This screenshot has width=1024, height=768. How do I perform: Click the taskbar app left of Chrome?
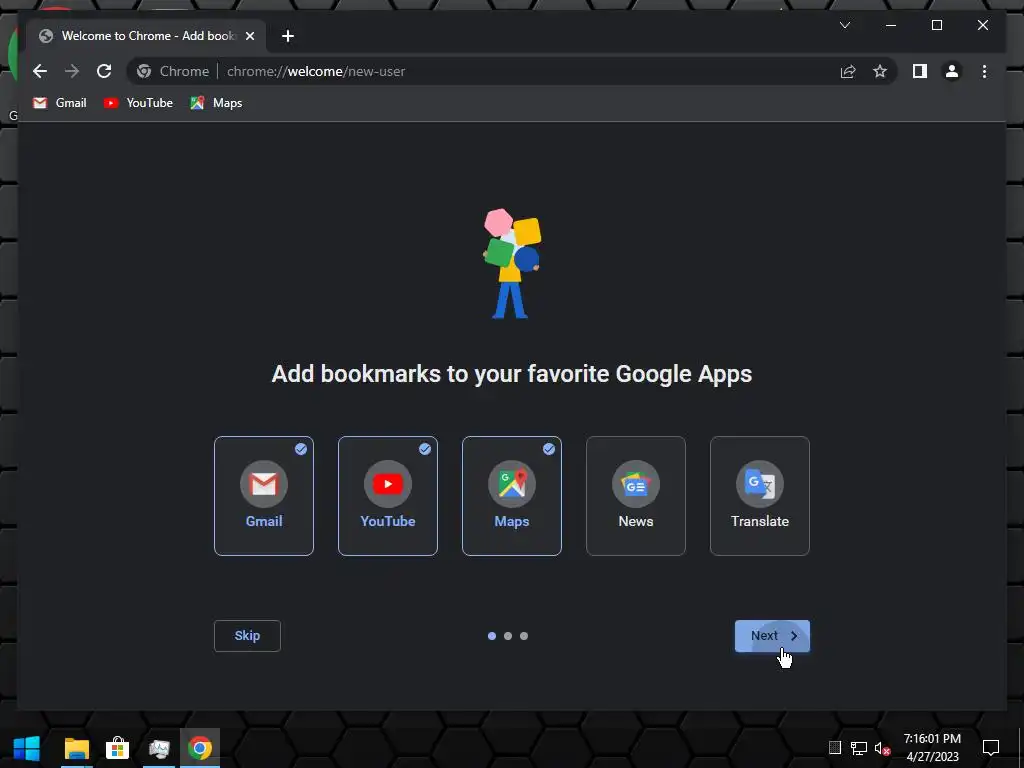pyautogui.click(x=159, y=748)
